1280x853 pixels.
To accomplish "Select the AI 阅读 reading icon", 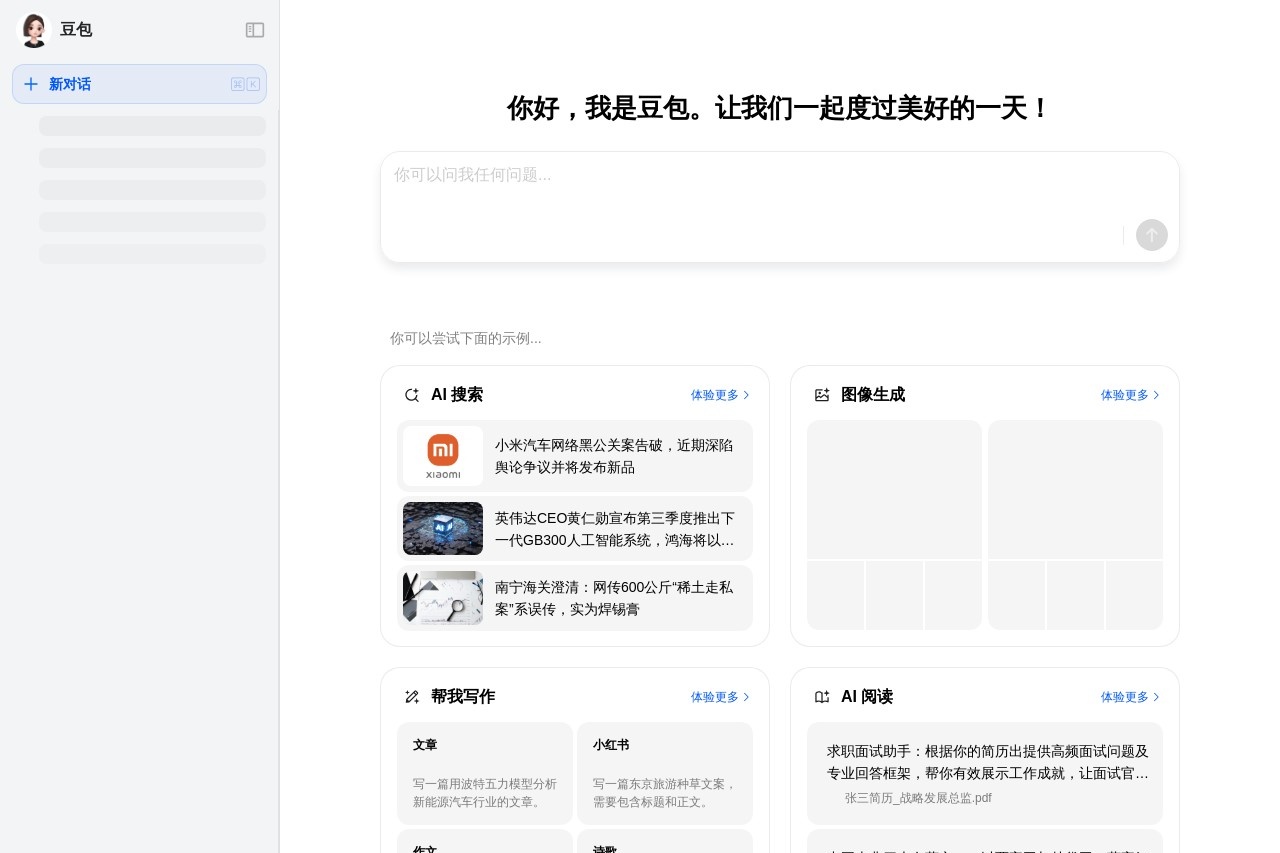I will coord(822,697).
